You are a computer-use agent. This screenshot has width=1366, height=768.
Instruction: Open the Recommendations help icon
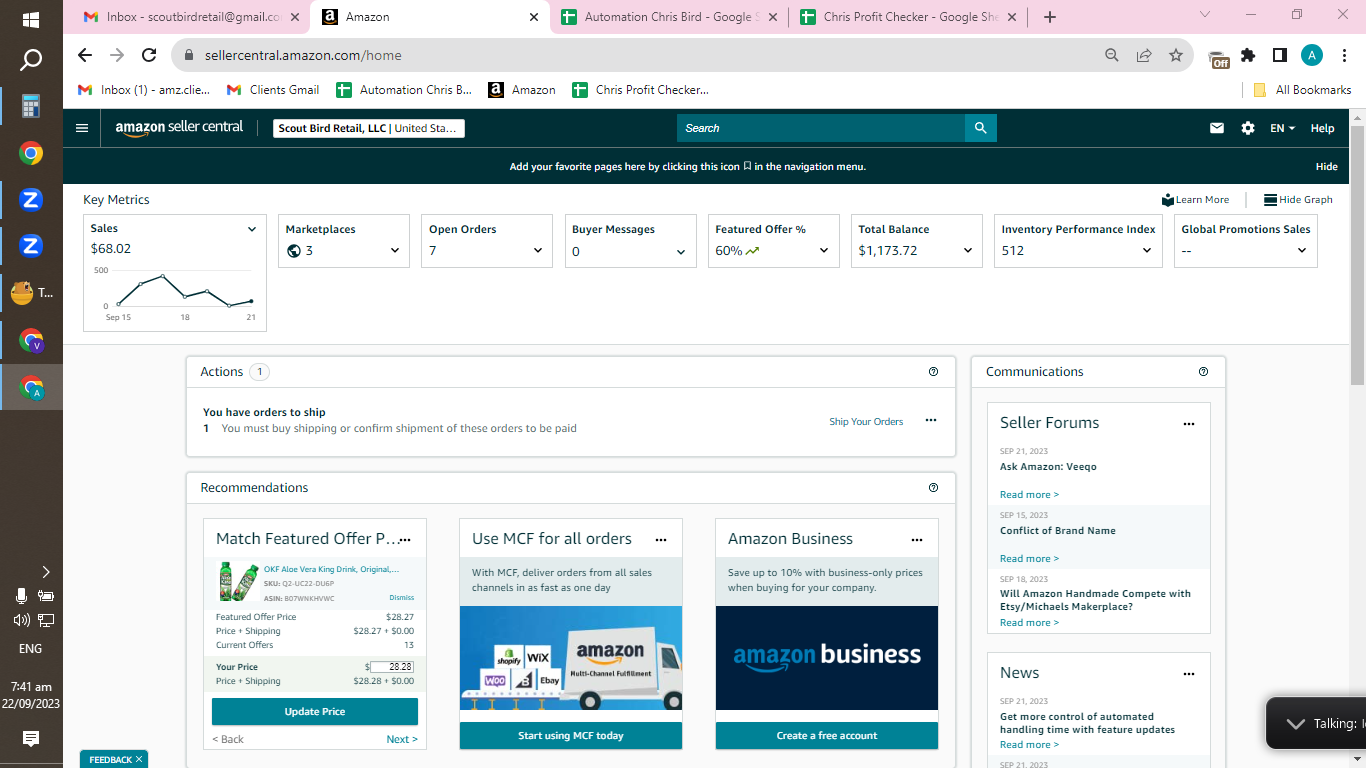[934, 488]
